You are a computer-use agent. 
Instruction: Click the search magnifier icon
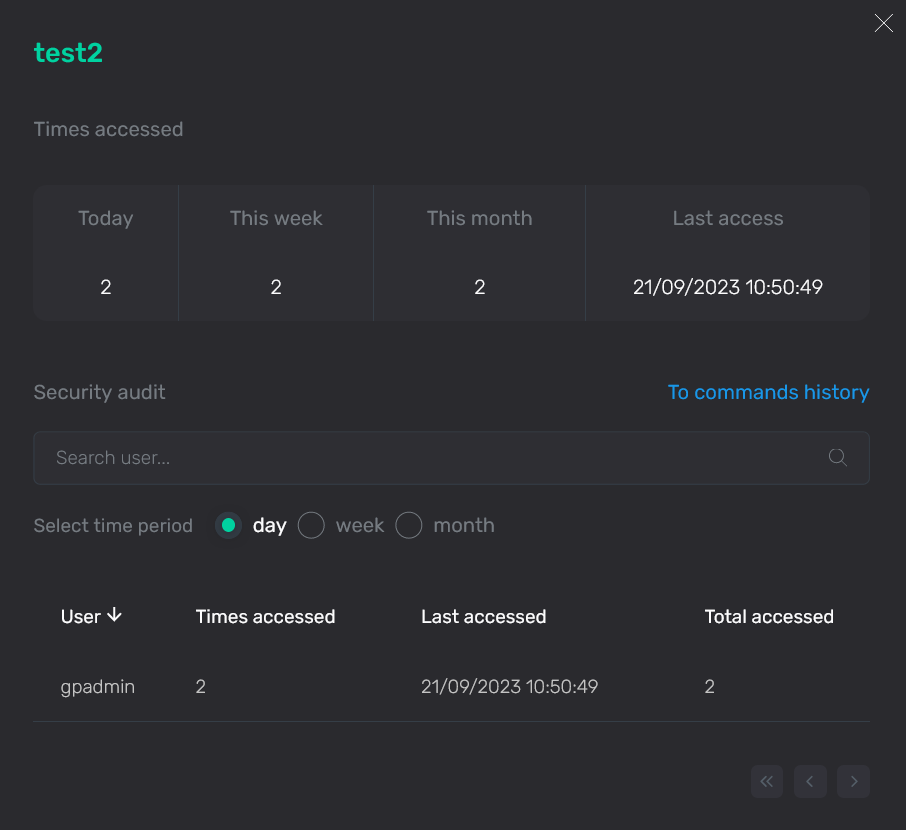tap(838, 457)
